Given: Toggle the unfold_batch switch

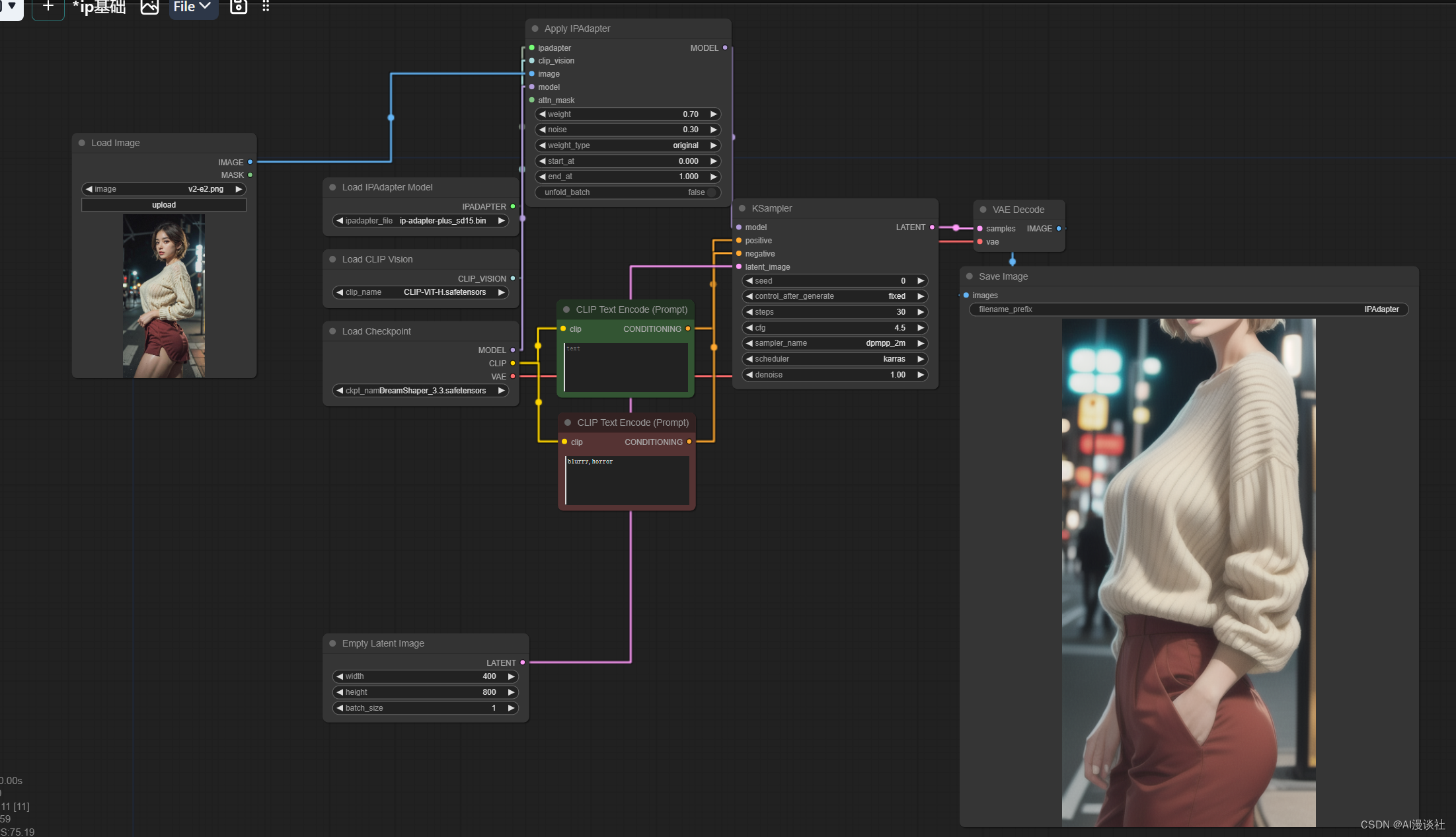Looking at the screenshot, I should (711, 192).
